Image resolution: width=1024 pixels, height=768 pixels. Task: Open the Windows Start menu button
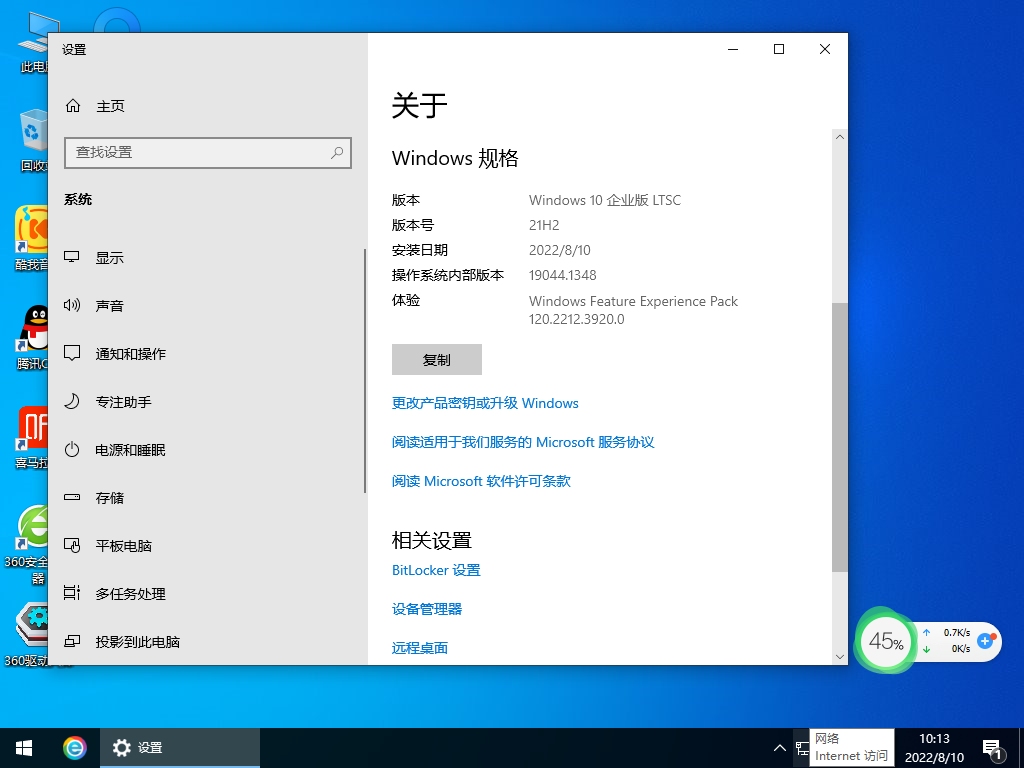click(x=24, y=748)
